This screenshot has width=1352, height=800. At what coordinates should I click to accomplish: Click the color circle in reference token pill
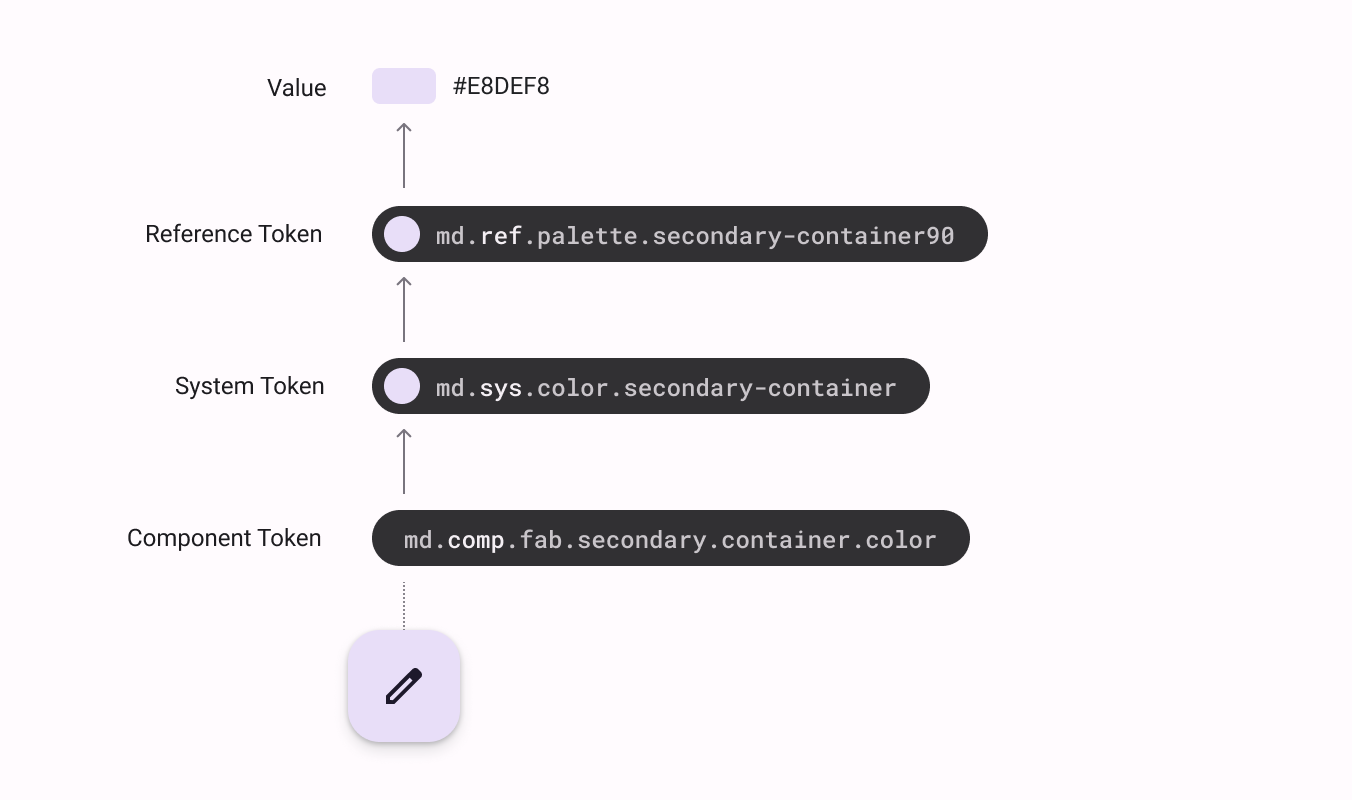point(402,234)
